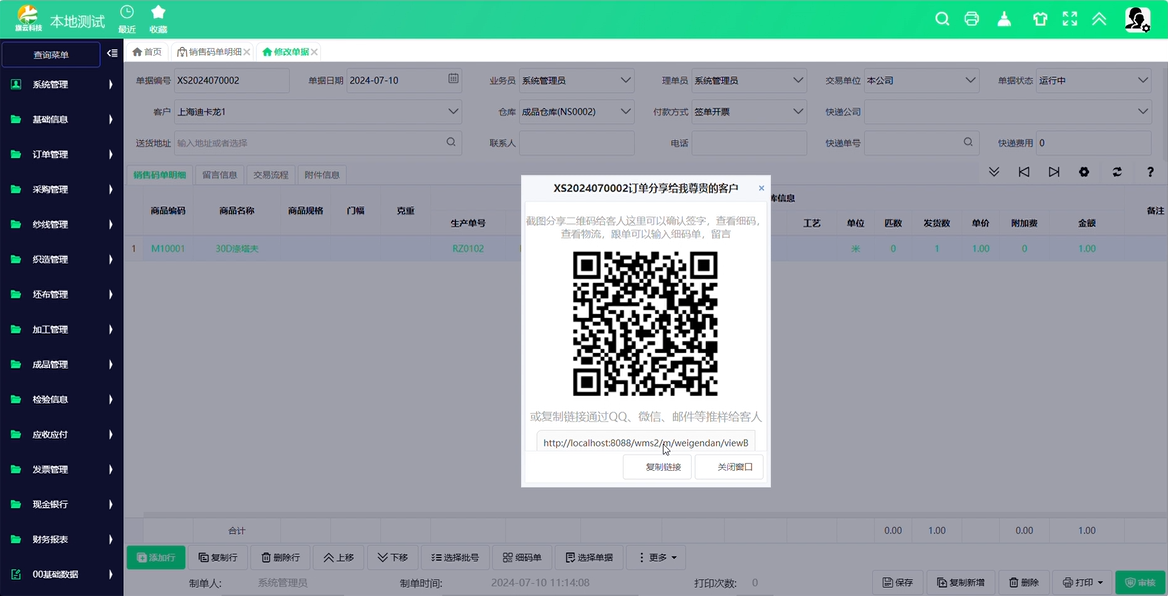This screenshot has width=1168, height=596.
Task: Open the calendar icon for 单据日期
Action: (453, 79)
